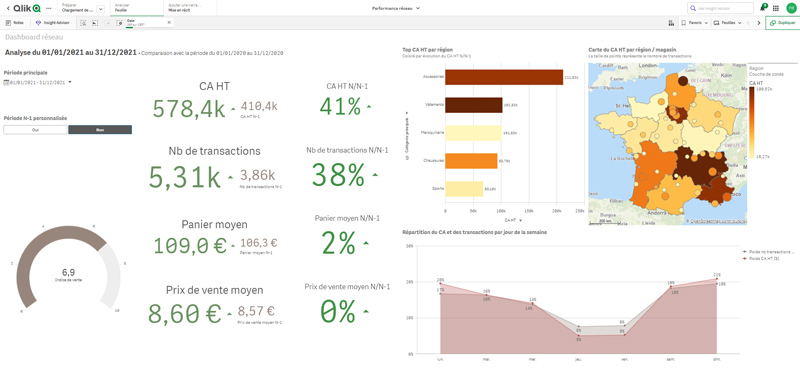
Task: Open the Catégorie principale axis dropdown
Action: [407, 136]
